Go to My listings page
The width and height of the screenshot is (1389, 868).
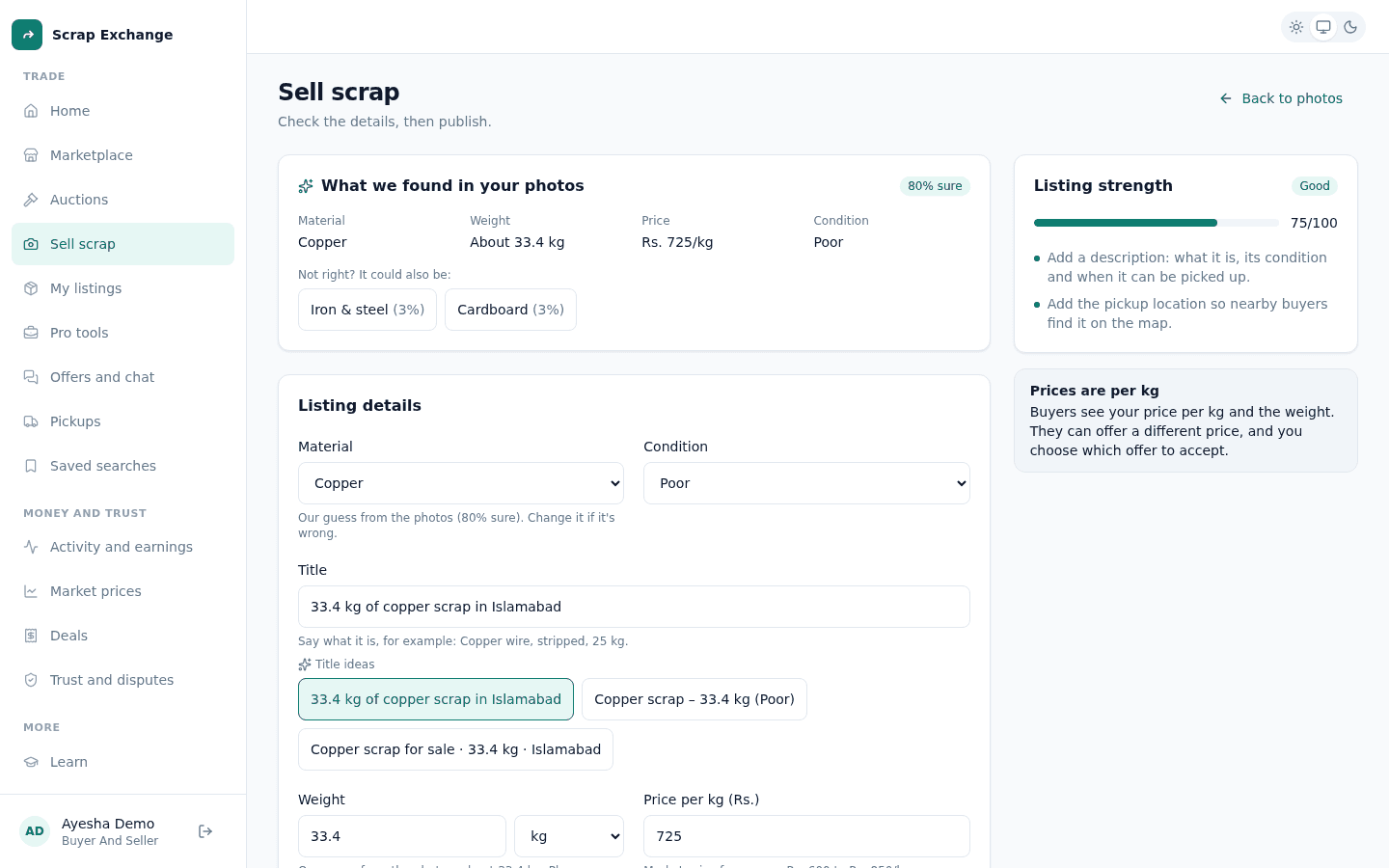pos(123,288)
